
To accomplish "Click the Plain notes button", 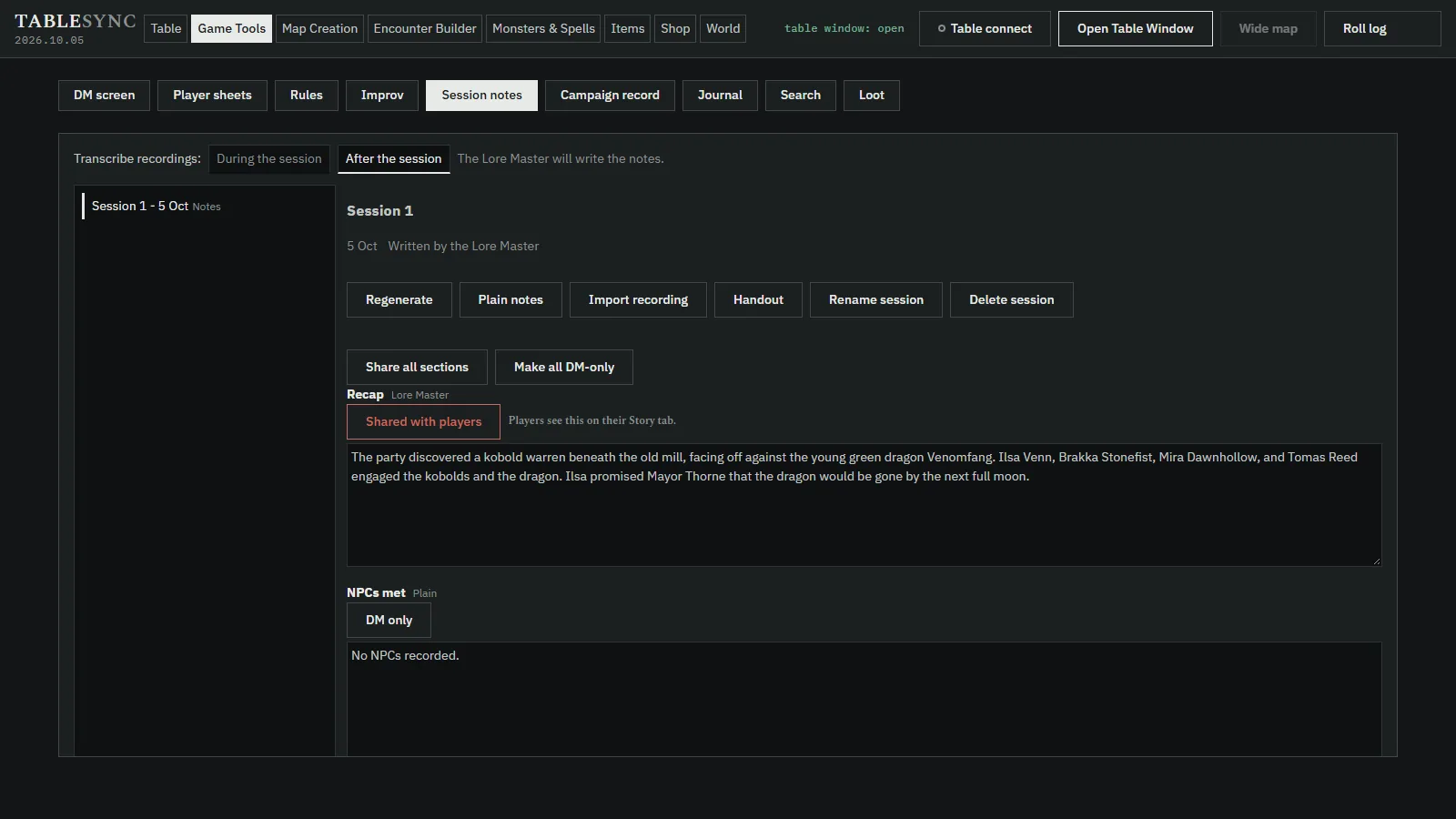I will (511, 299).
